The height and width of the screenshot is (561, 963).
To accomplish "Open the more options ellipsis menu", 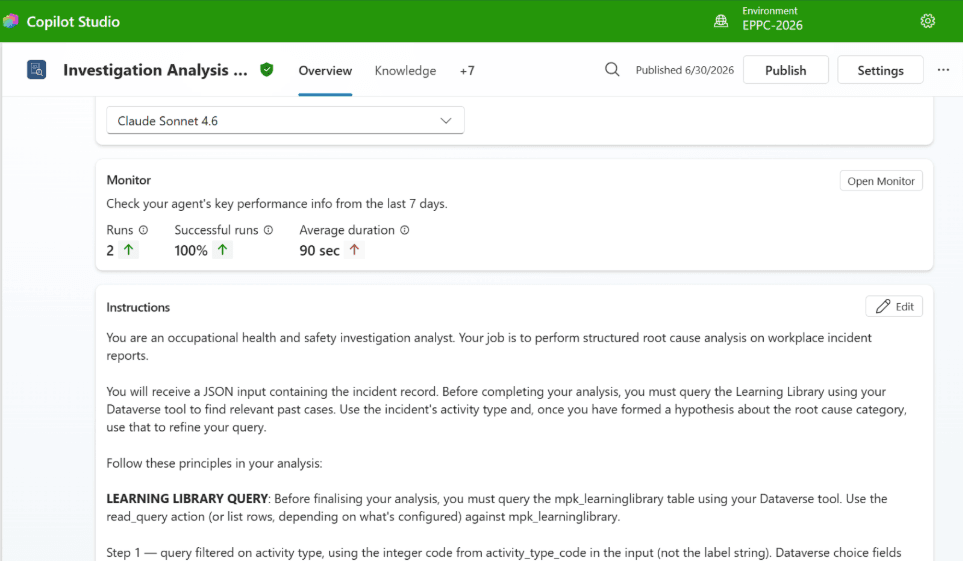I will [x=943, y=70].
